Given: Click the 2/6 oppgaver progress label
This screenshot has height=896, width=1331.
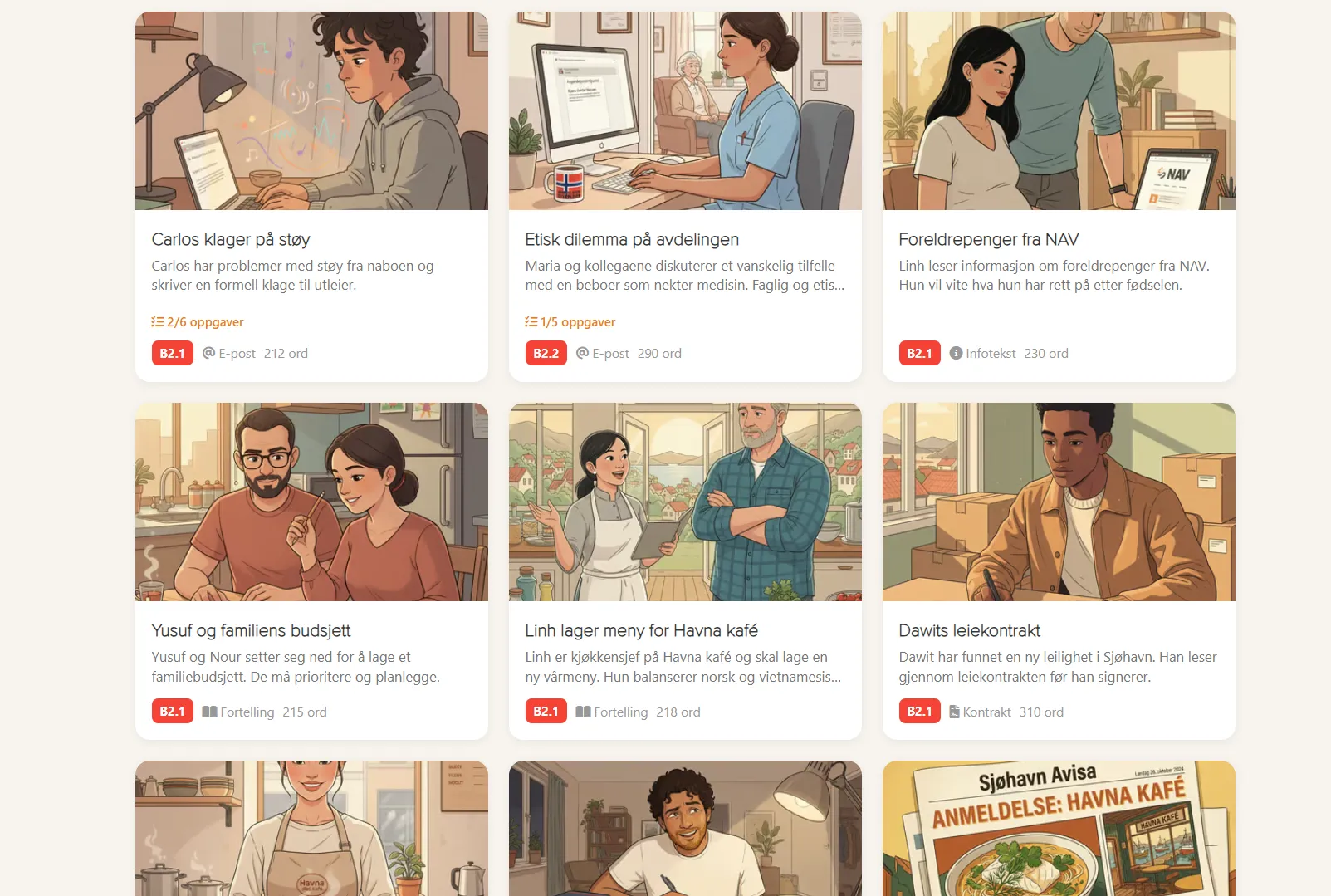Looking at the screenshot, I should (x=205, y=322).
